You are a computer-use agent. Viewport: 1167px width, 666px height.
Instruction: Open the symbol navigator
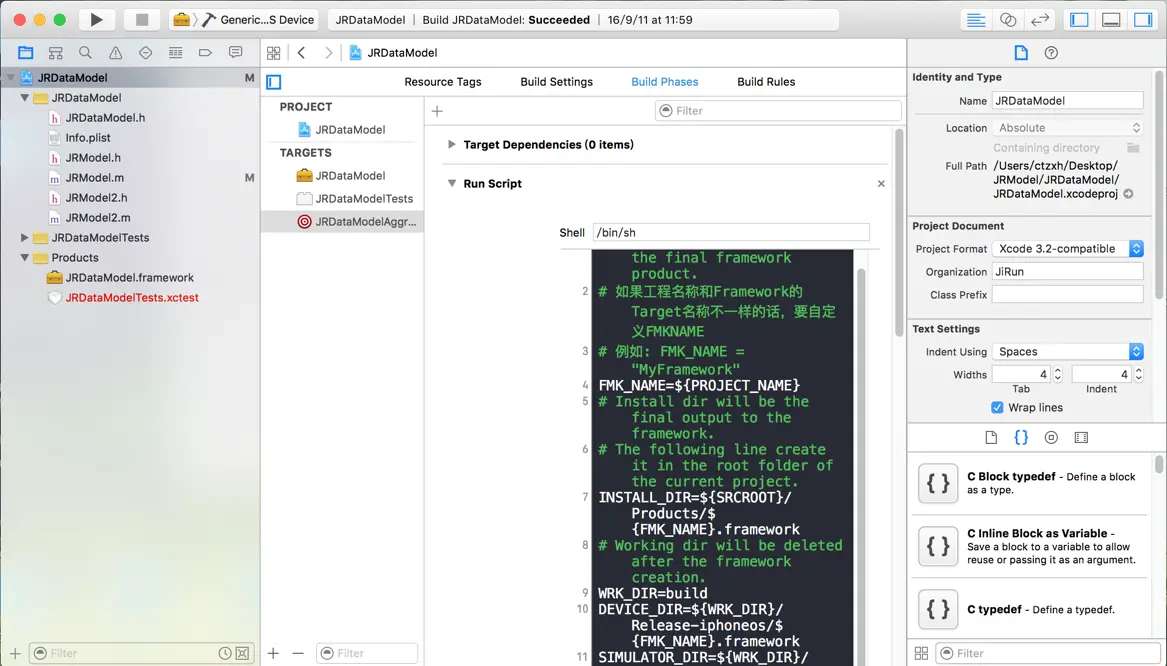point(55,52)
